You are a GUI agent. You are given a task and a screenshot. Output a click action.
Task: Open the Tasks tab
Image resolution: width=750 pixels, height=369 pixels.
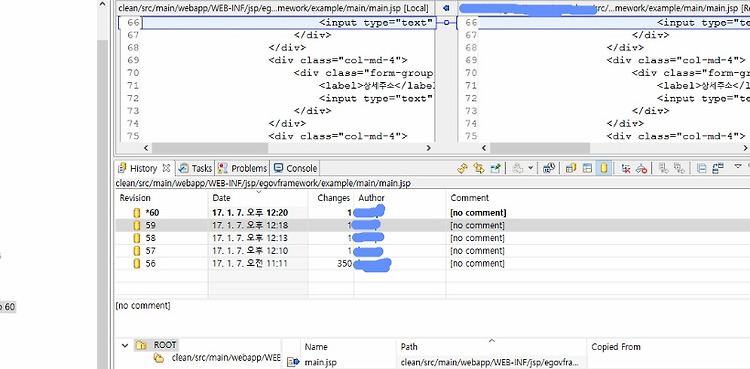click(195, 168)
